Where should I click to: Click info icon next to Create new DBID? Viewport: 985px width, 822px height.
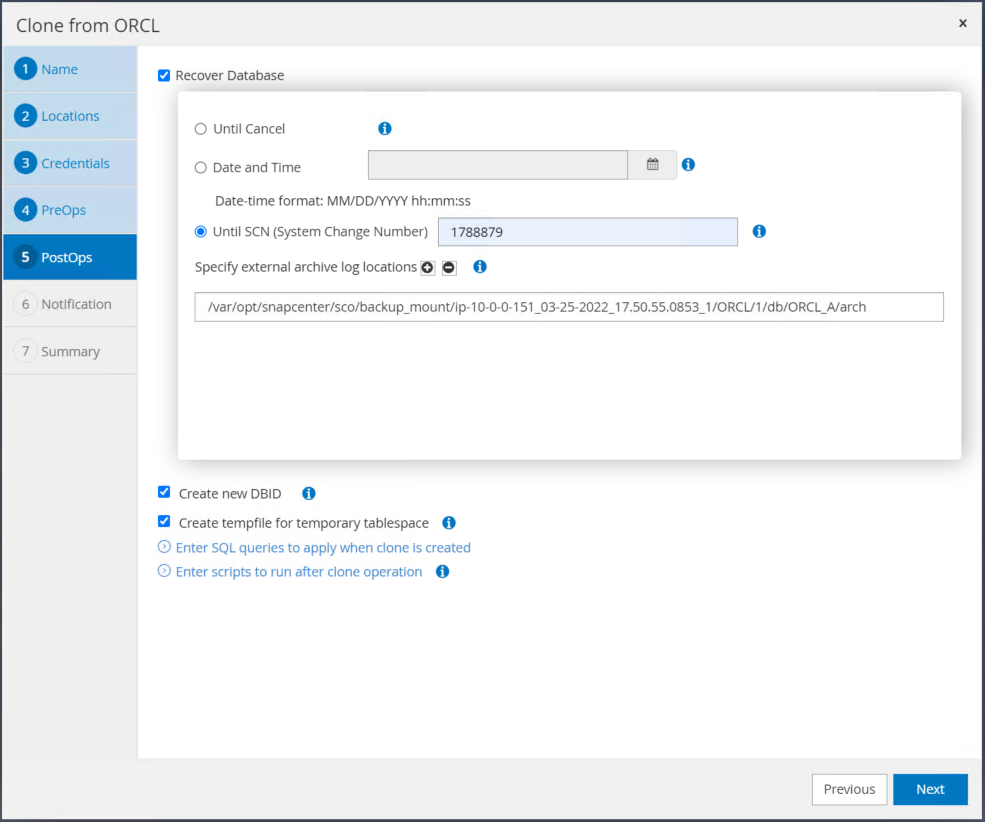pos(309,493)
